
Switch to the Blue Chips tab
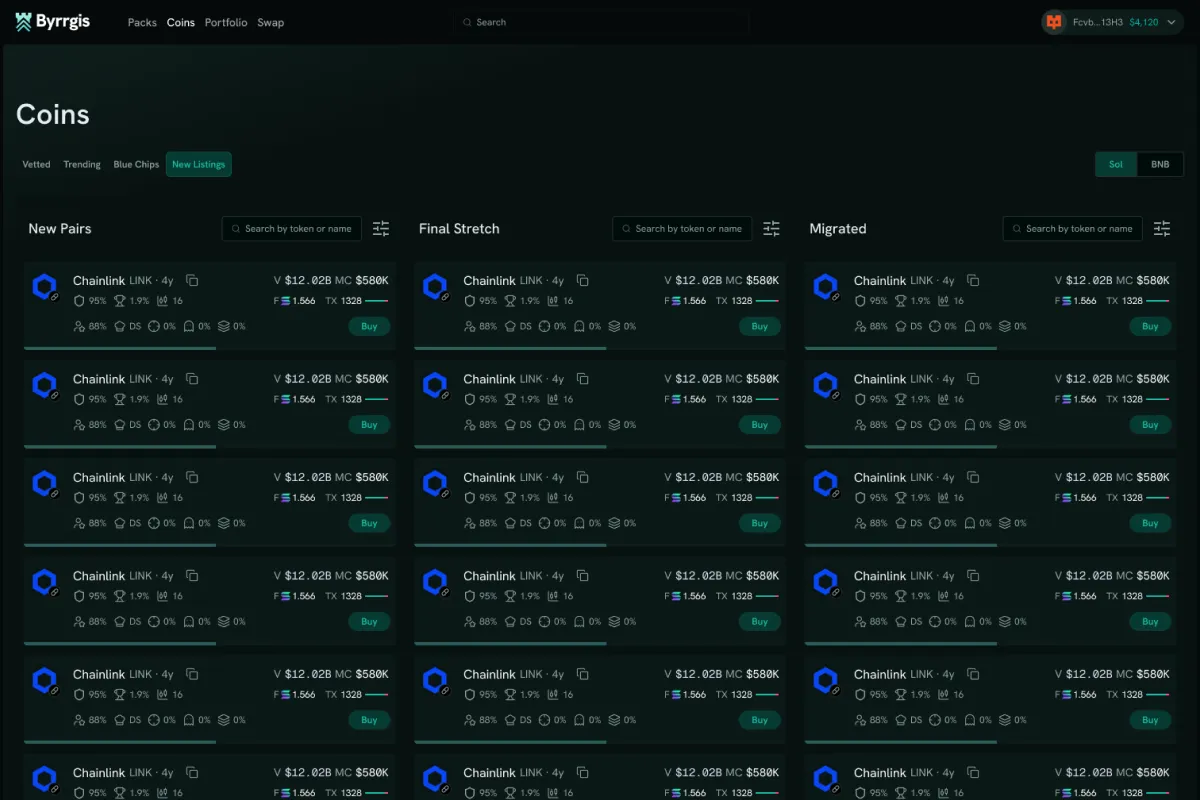pyautogui.click(x=136, y=164)
